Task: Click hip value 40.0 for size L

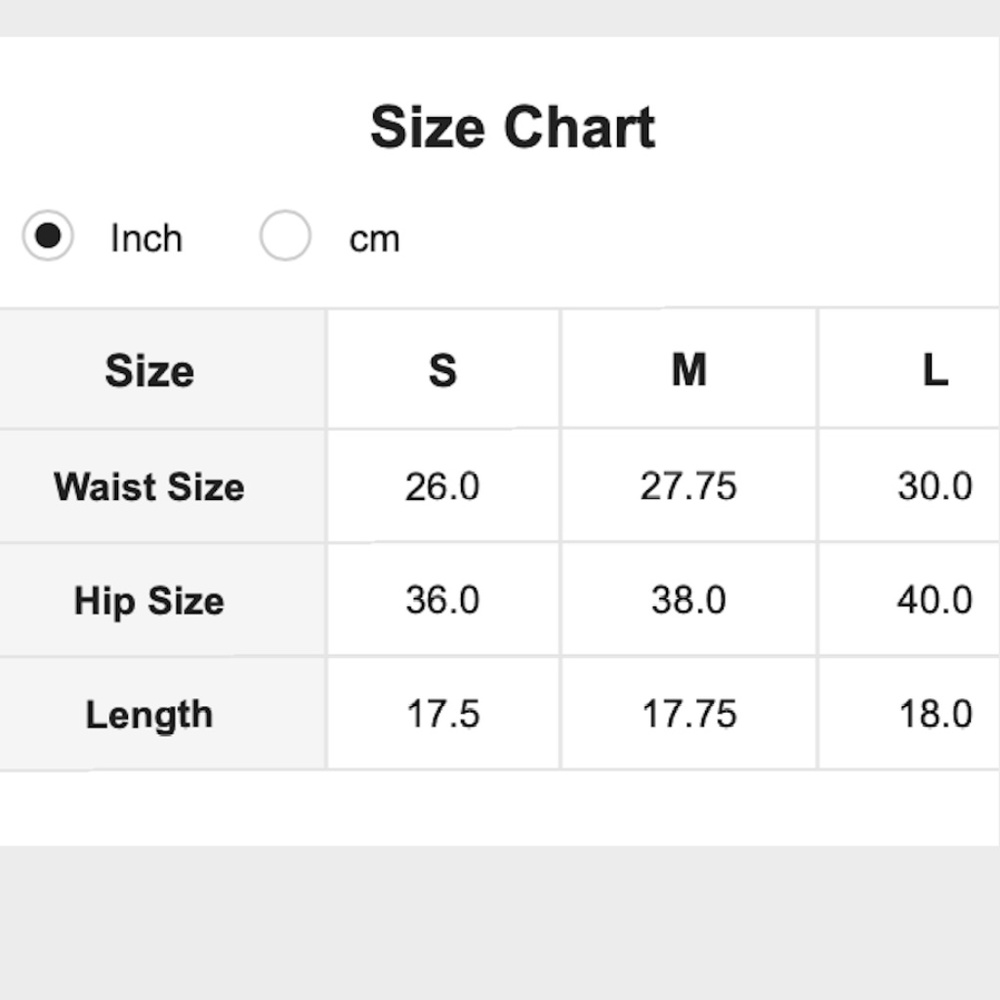Action: 935,600
